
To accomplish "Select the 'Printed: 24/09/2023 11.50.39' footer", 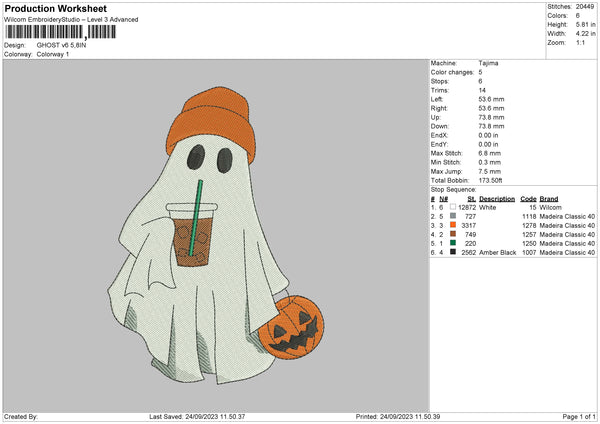I will click(398, 417).
